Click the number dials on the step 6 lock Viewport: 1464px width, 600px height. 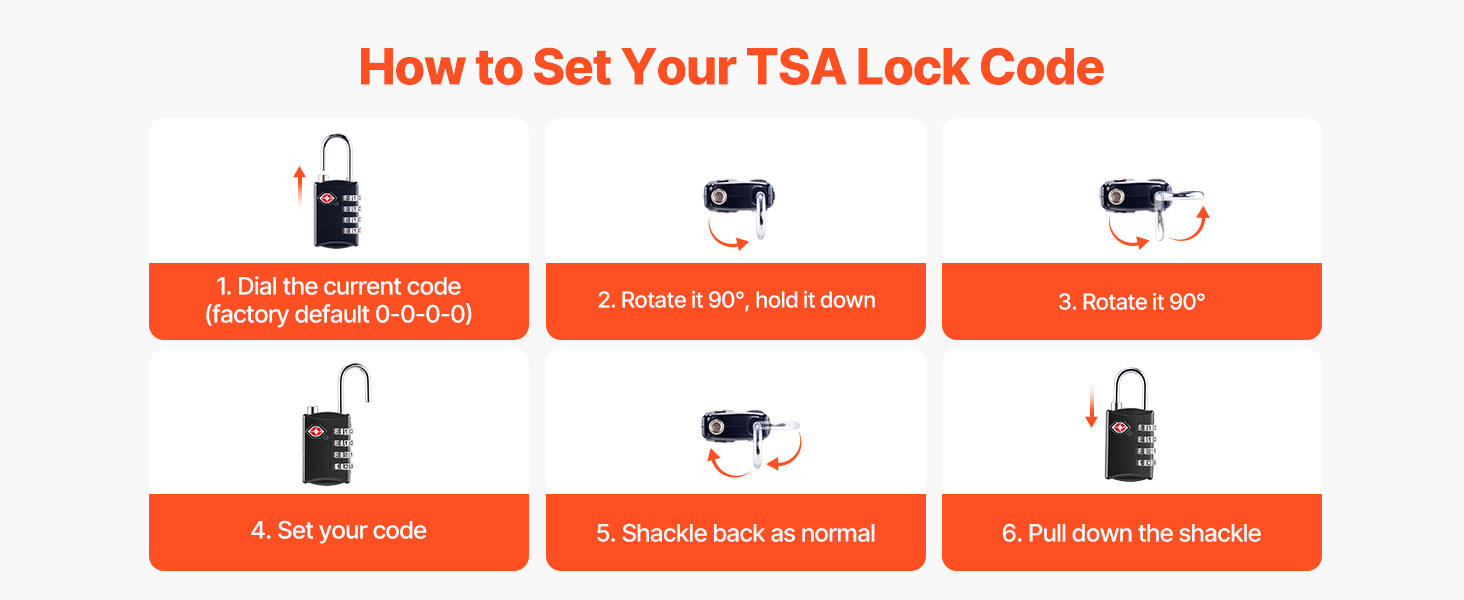click(1146, 445)
